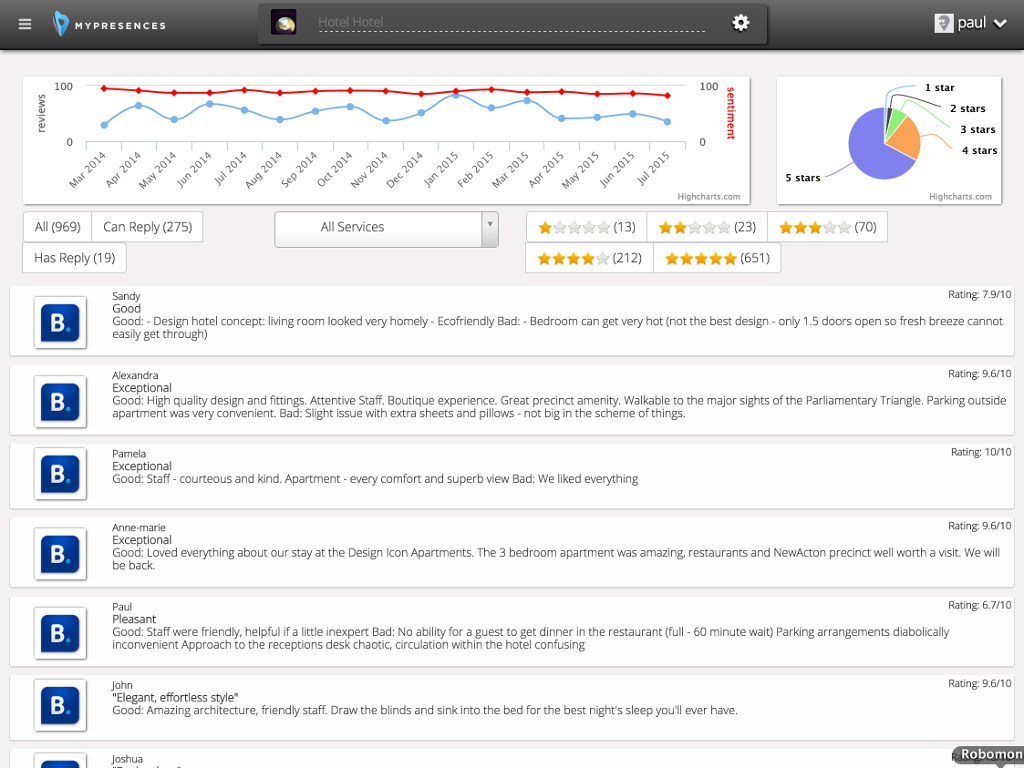
Task: Filter reviews by five stars (651)
Action: [717, 258]
